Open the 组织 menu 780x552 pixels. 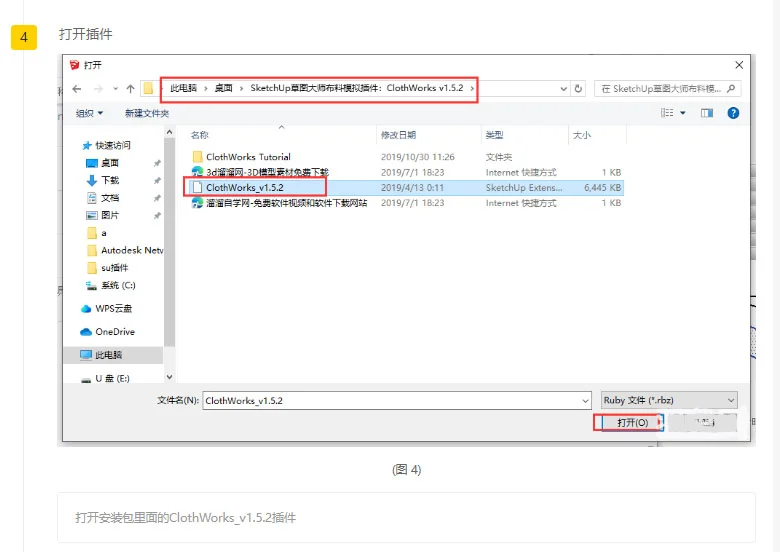point(90,113)
